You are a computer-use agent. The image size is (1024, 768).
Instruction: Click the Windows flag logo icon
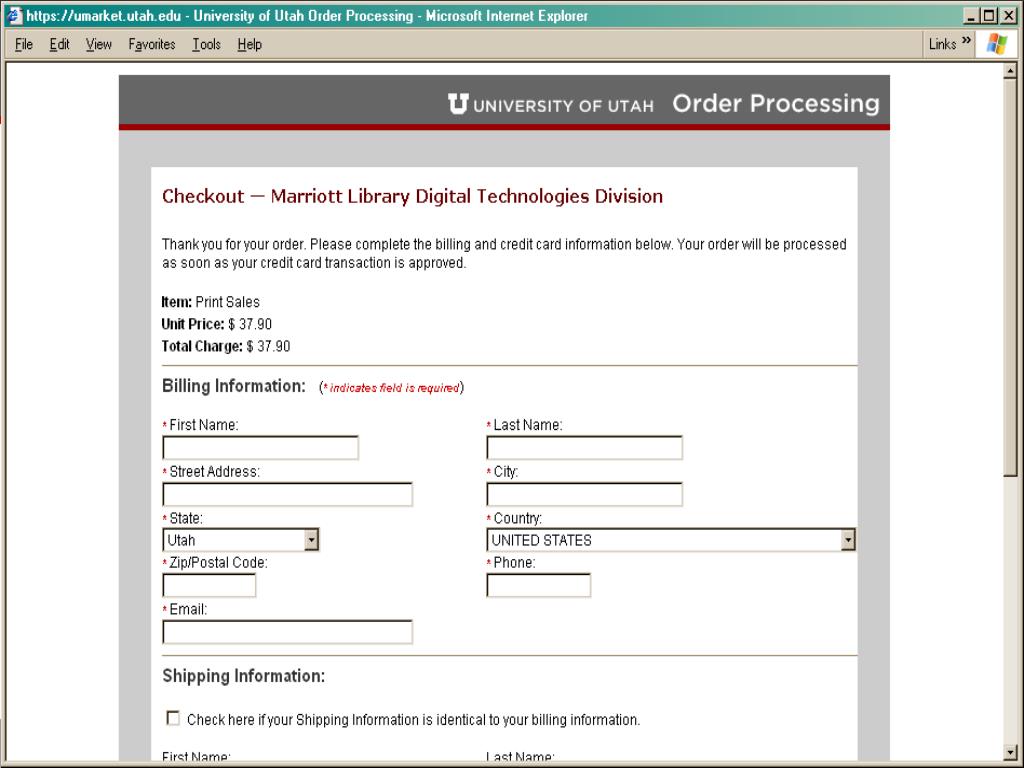(997, 44)
